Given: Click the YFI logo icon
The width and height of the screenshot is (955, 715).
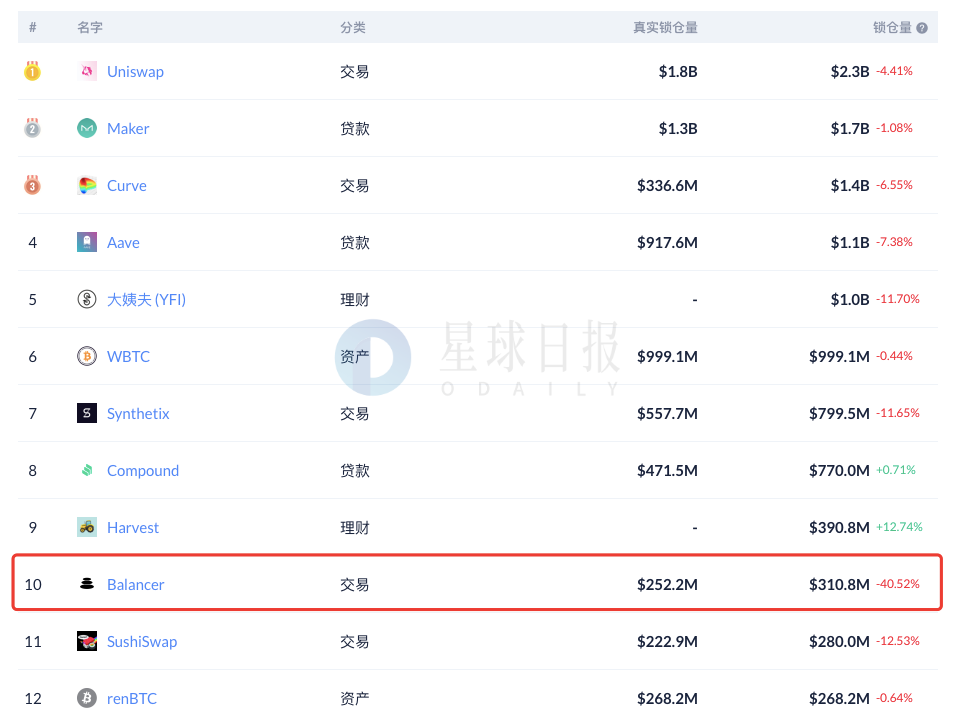Looking at the screenshot, I should (x=87, y=299).
